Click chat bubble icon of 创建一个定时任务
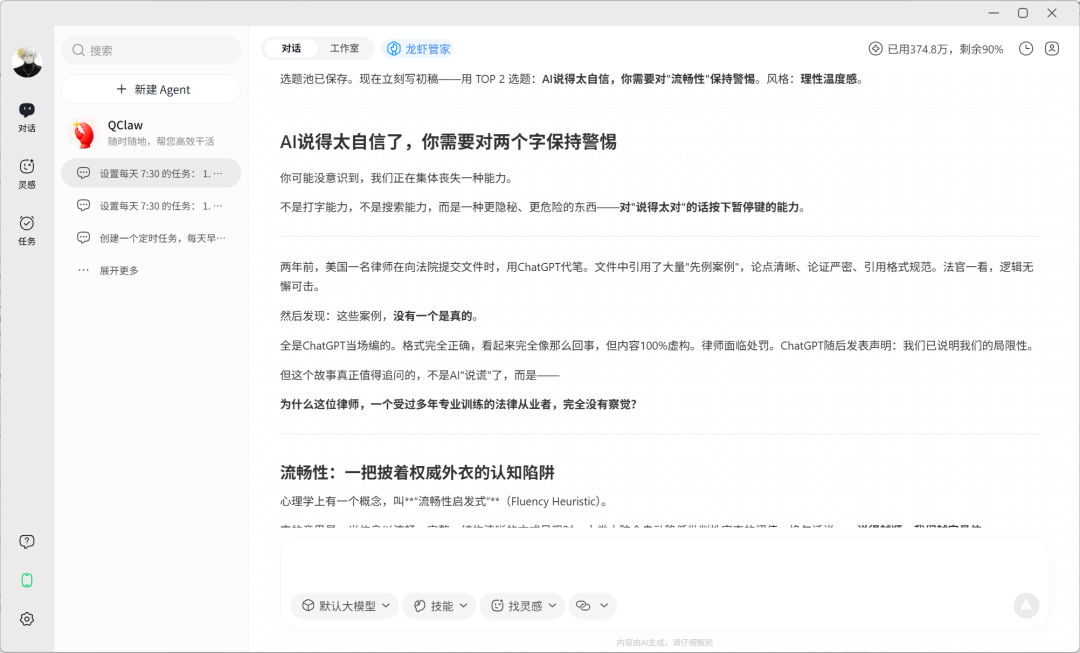 point(83,238)
